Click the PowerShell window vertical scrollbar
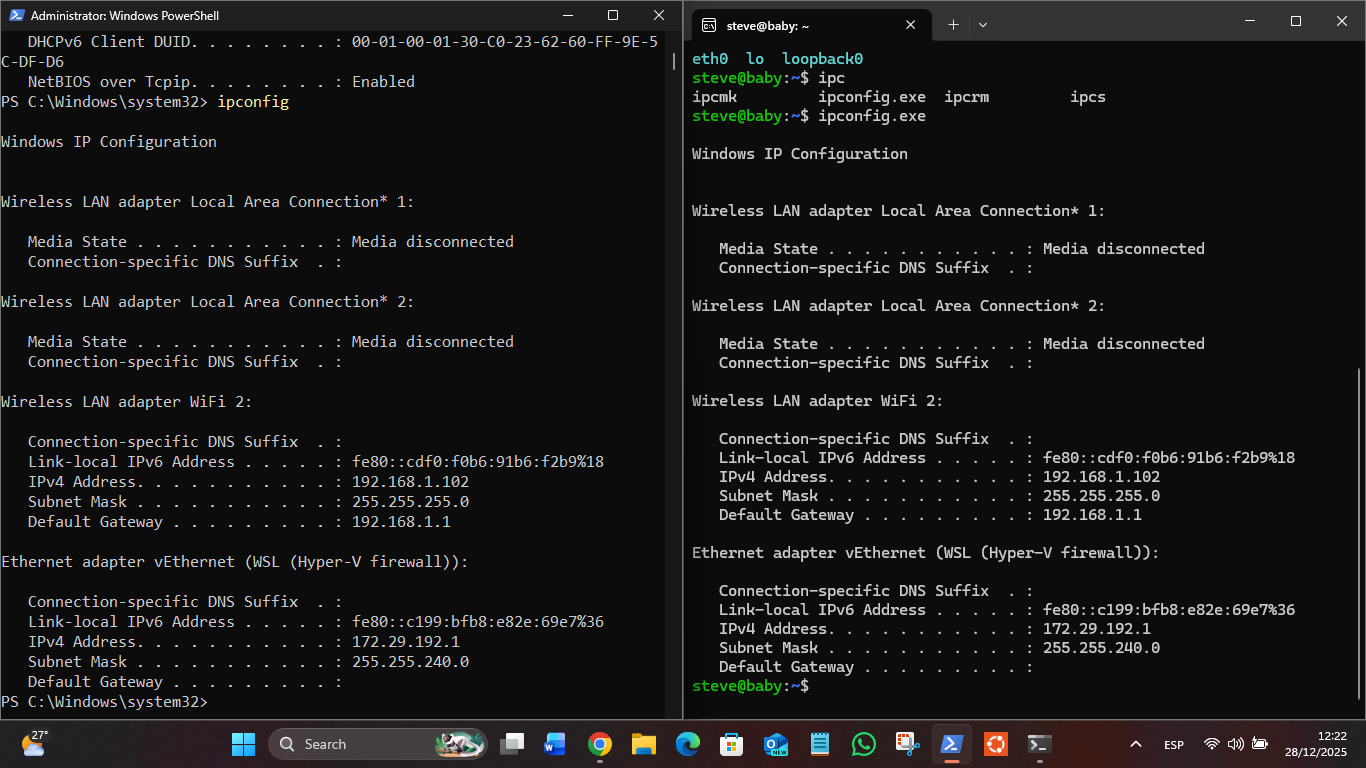Image resolution: width=1366 pixels, height=768 pixels. pos(674,62)
